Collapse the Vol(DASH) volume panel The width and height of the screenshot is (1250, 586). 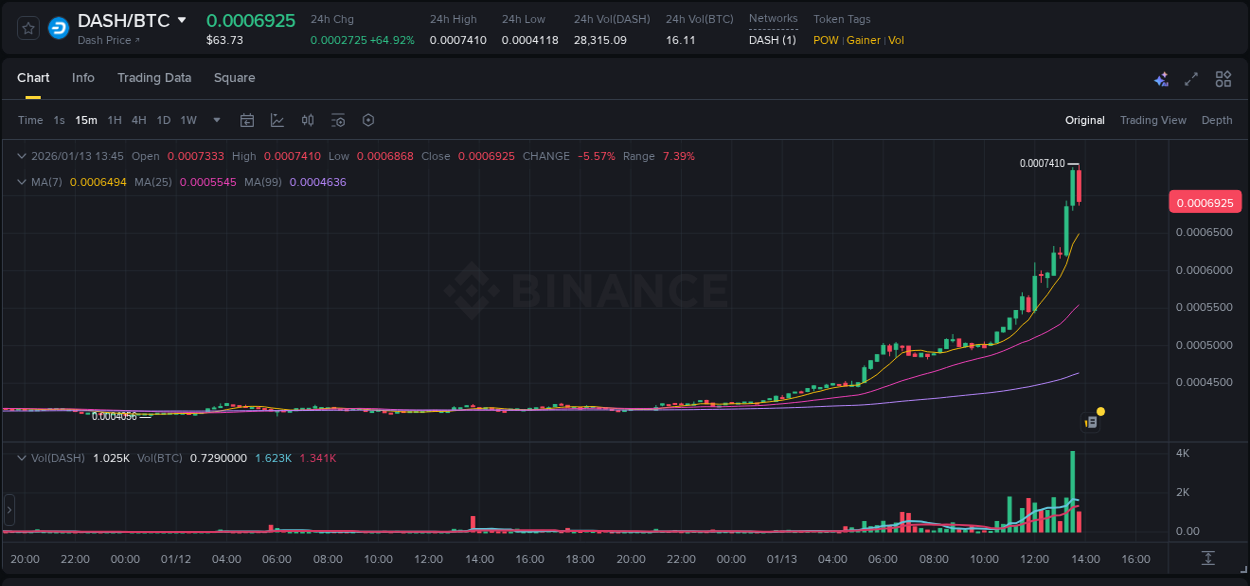(21, 456)
